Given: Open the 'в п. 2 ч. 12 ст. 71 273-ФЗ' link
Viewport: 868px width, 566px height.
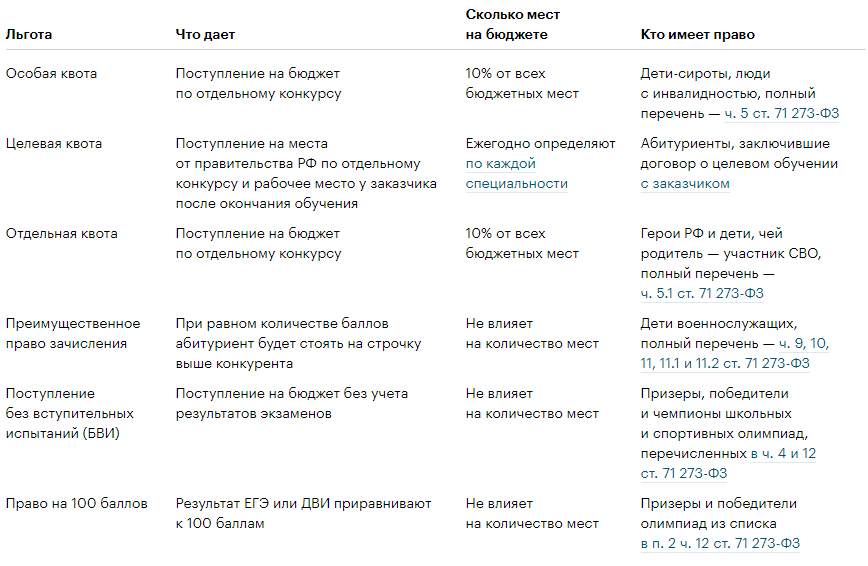Looking at the screenshot, I should coord(720,543).
